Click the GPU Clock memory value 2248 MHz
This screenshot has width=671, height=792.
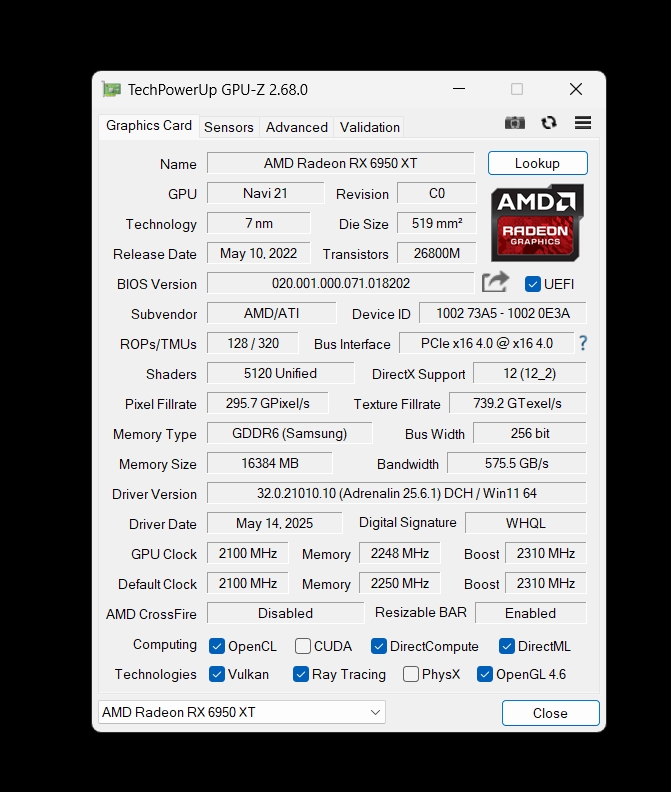pyautogui.click(x=400, y=553)
